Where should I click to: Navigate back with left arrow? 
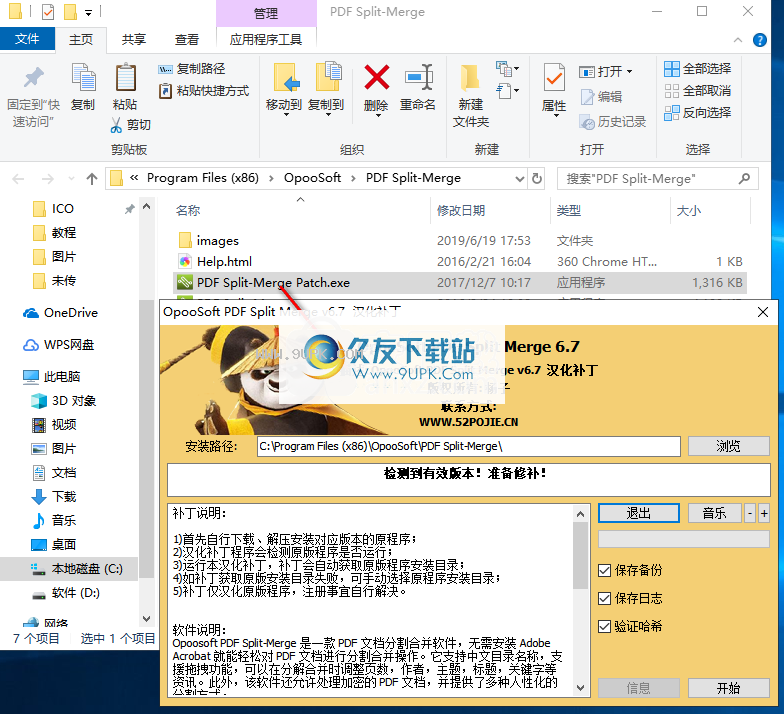tap(18, 178)
